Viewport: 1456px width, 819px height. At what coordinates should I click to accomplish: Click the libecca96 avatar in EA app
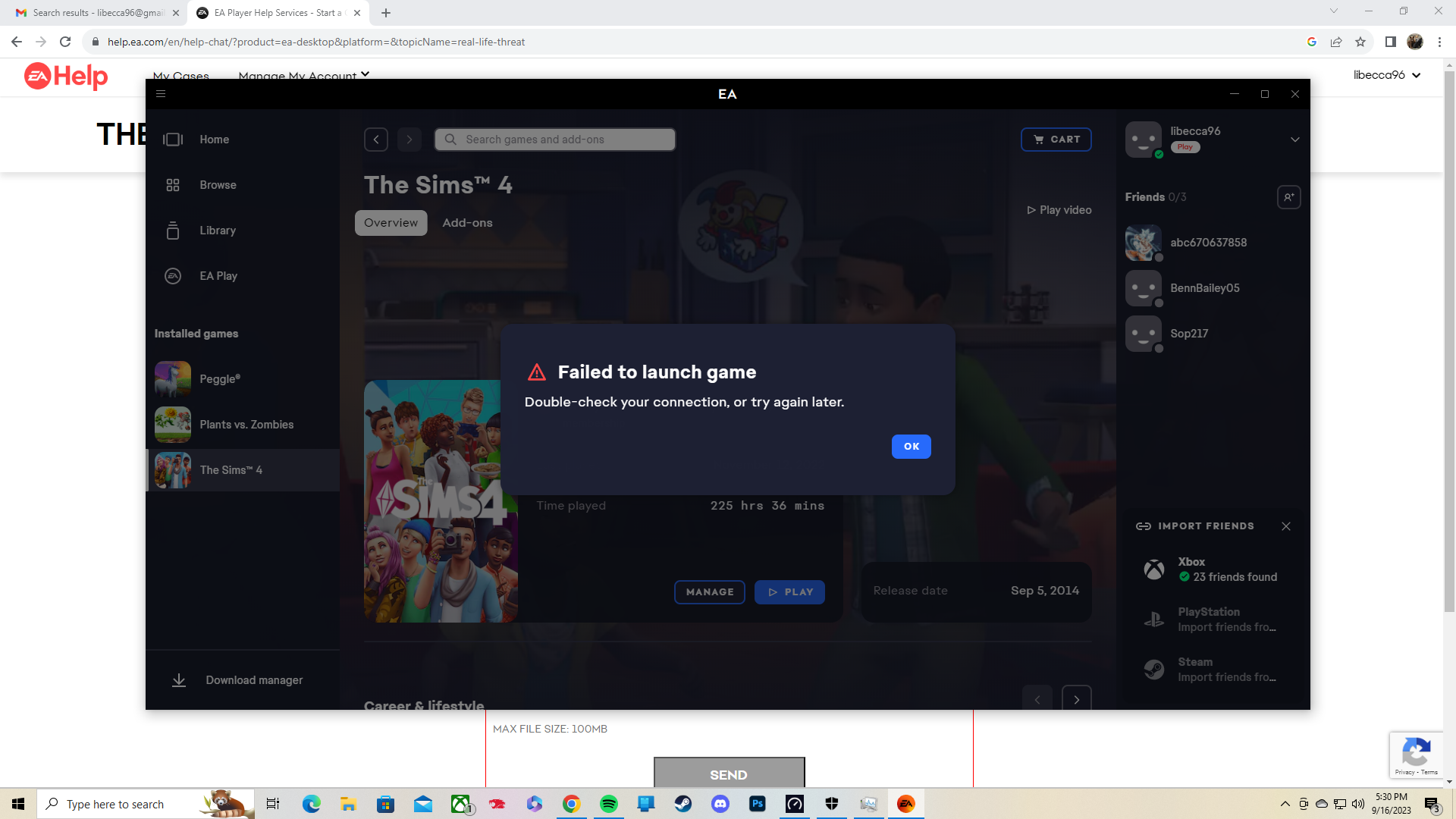pyautogui.click(x=1144, y=140)
